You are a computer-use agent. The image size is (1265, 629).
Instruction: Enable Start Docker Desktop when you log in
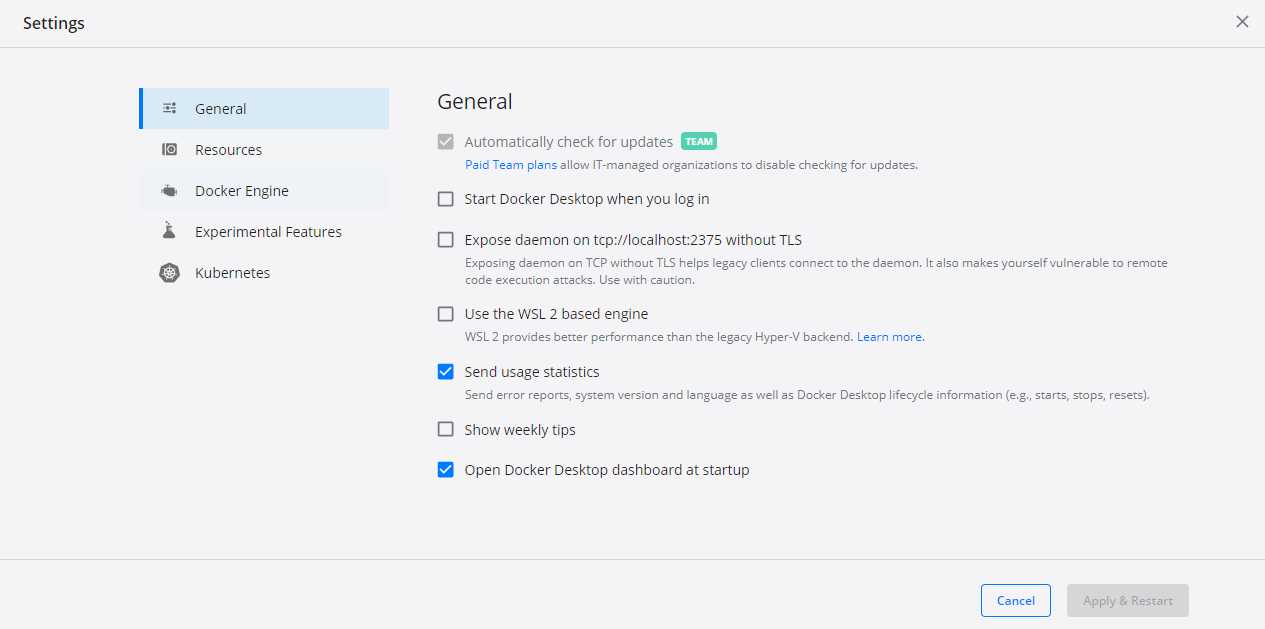(446, 199)
